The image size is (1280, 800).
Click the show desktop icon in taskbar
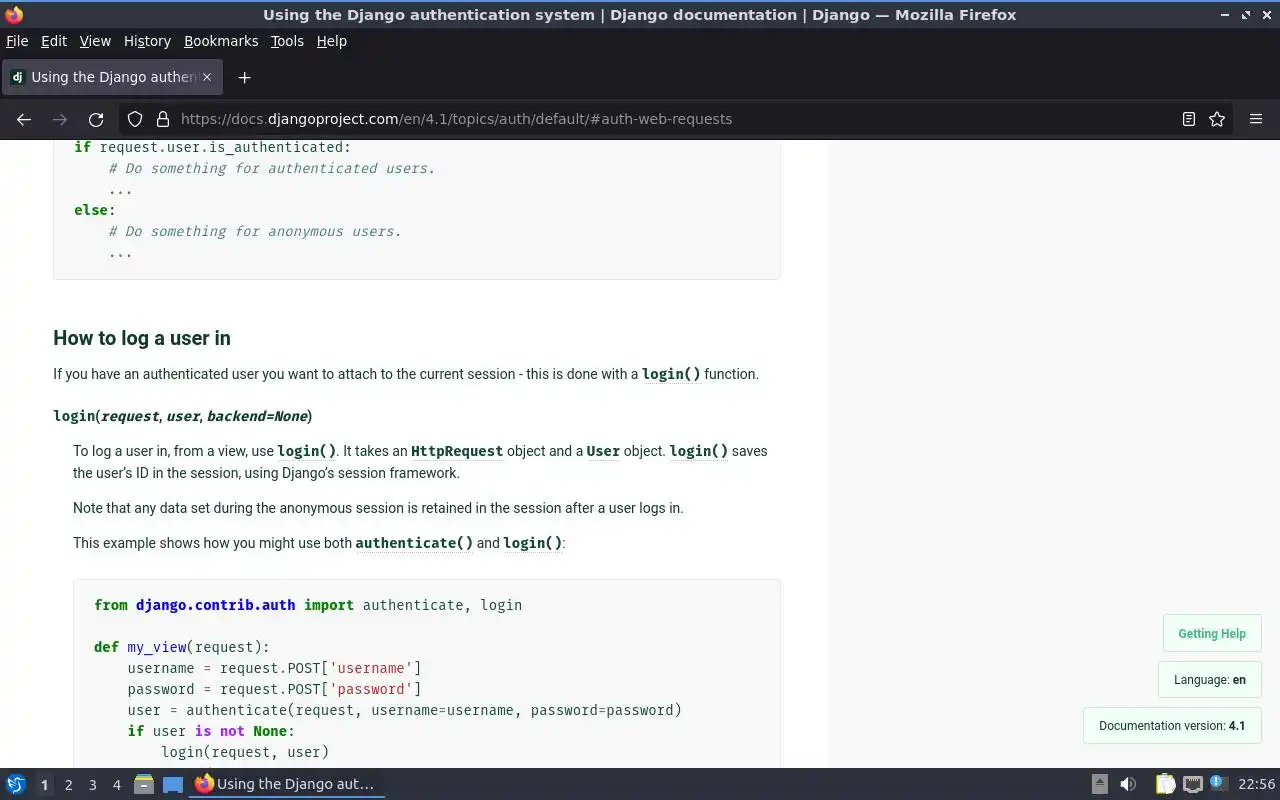[173, 785]
